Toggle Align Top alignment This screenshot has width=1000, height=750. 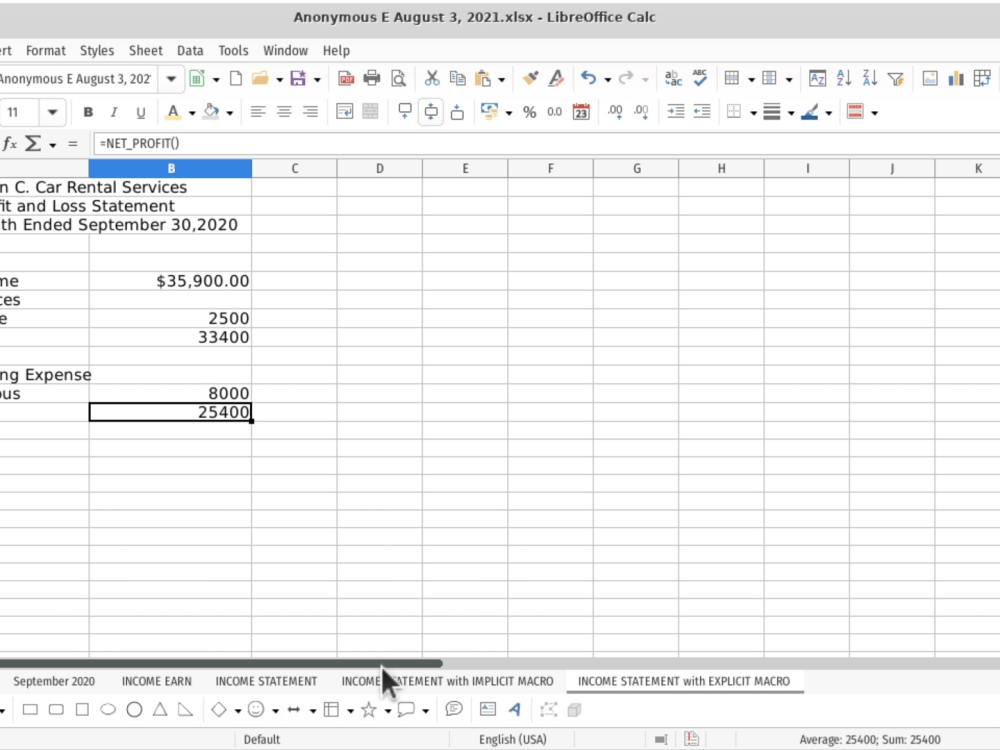pos(404,112)
